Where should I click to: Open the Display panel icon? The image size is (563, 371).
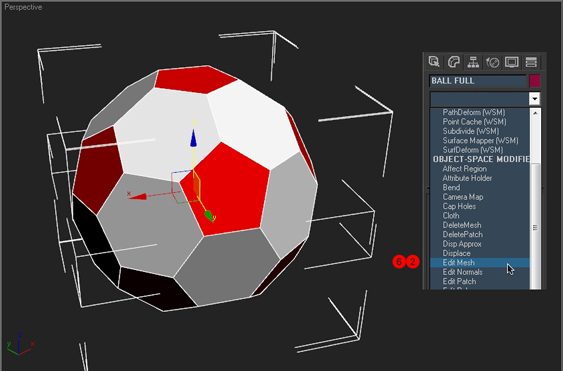click(x=512, y=62)
